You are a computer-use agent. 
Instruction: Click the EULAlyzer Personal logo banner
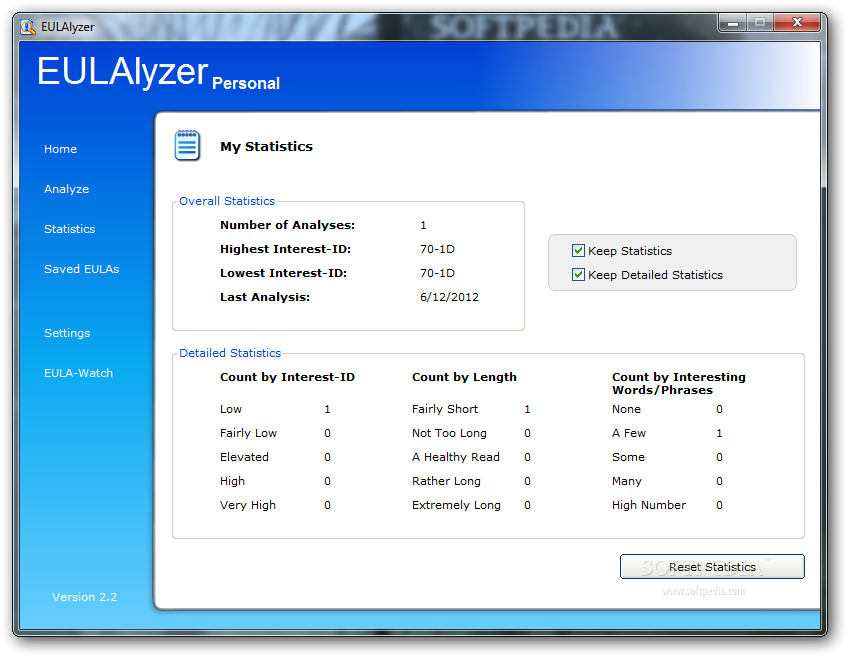click(x=158, y=74)
